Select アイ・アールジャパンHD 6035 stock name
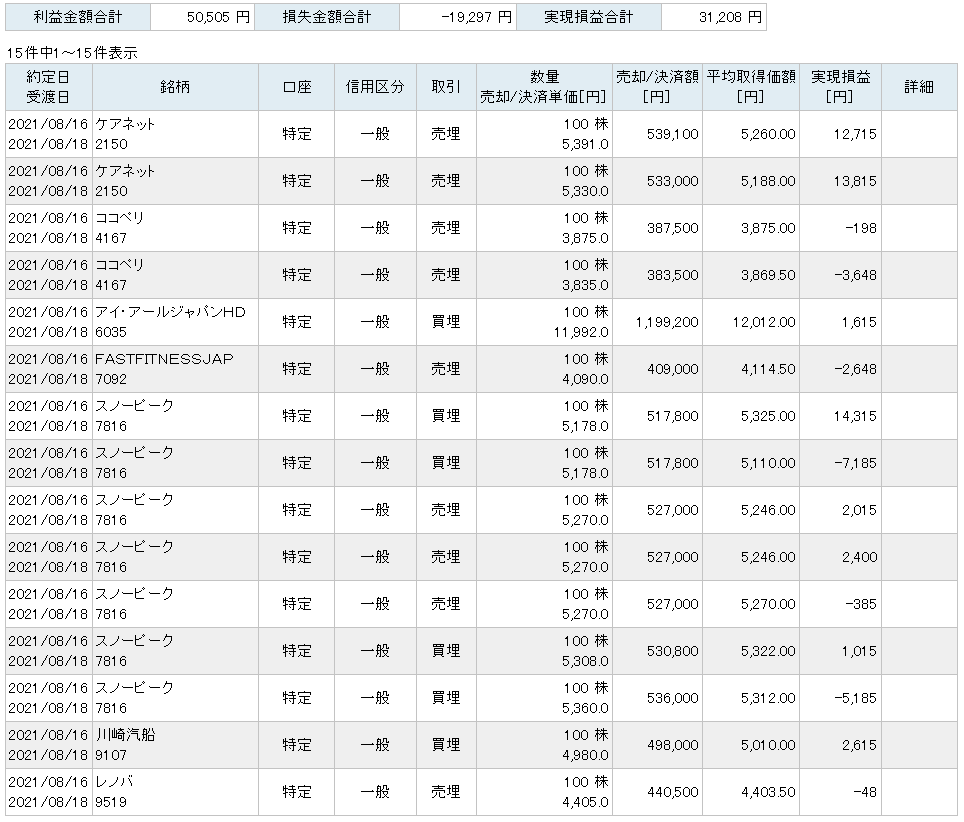 click(x=170, y=322)
